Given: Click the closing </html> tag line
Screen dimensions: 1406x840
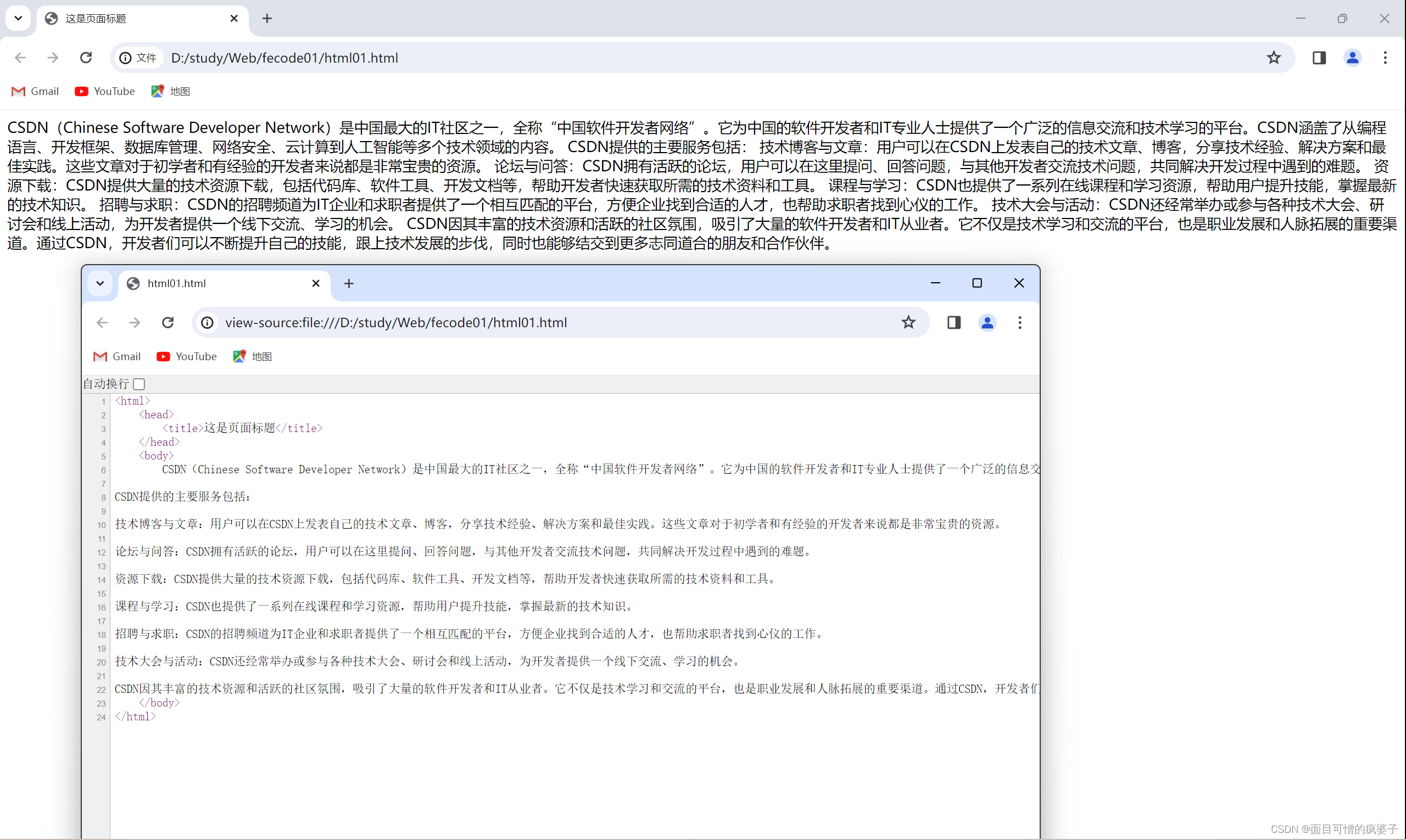Looking at the screenshot, I should coord(135,716).
